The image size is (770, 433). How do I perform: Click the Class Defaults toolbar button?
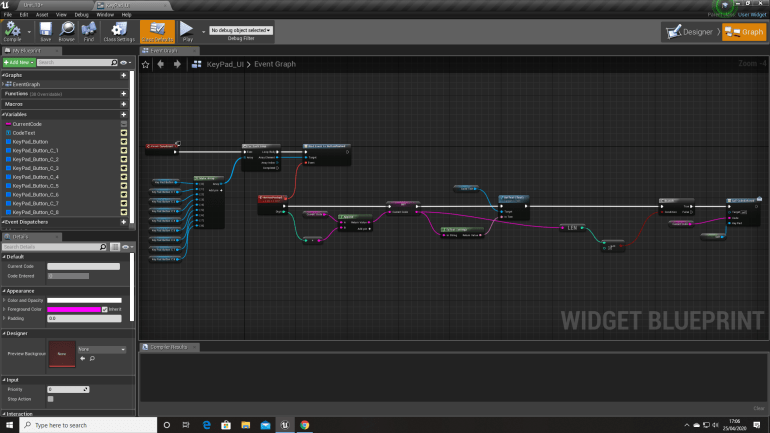(x=157, y=31)
